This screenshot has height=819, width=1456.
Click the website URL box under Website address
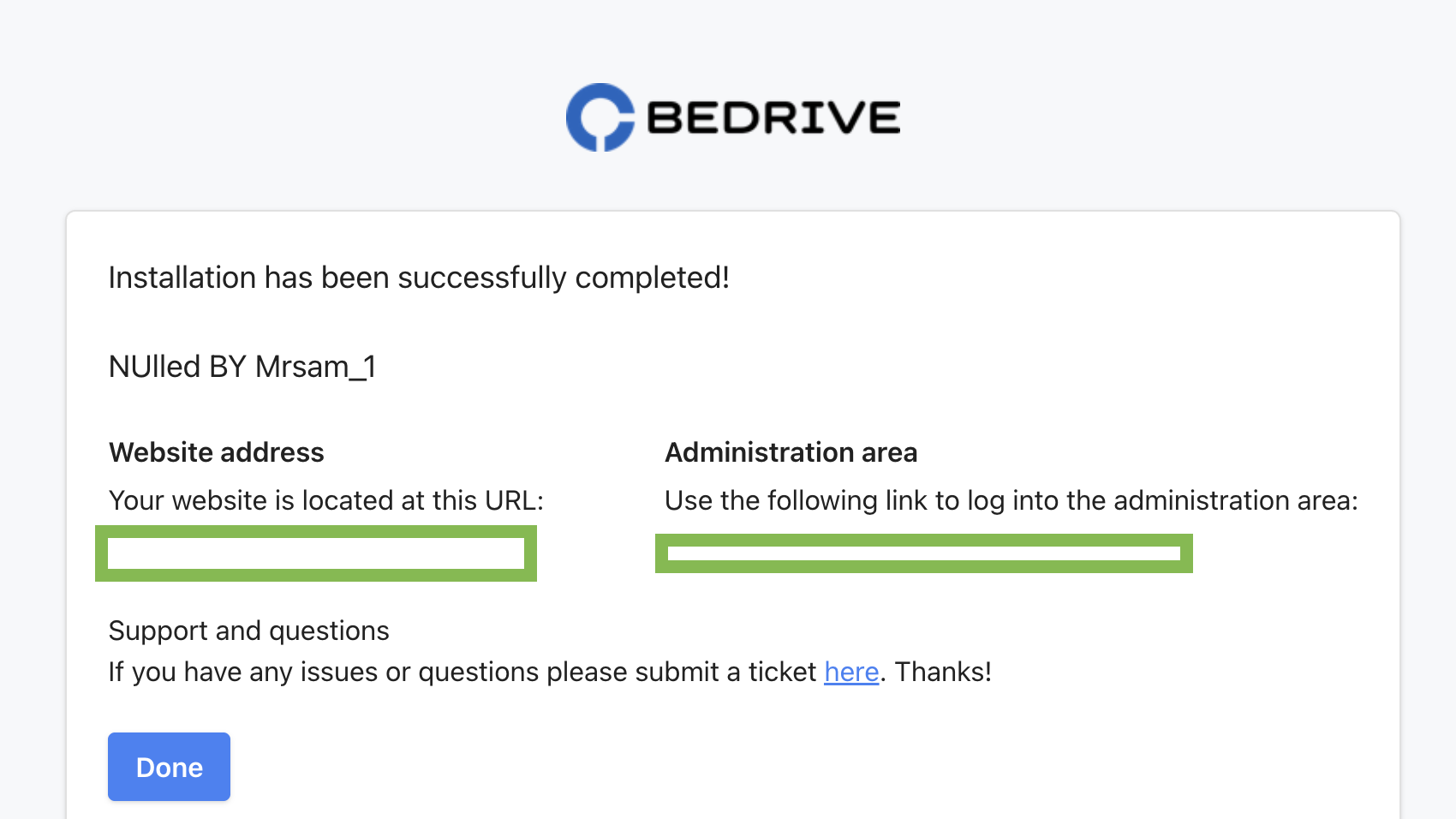(316, 553)
